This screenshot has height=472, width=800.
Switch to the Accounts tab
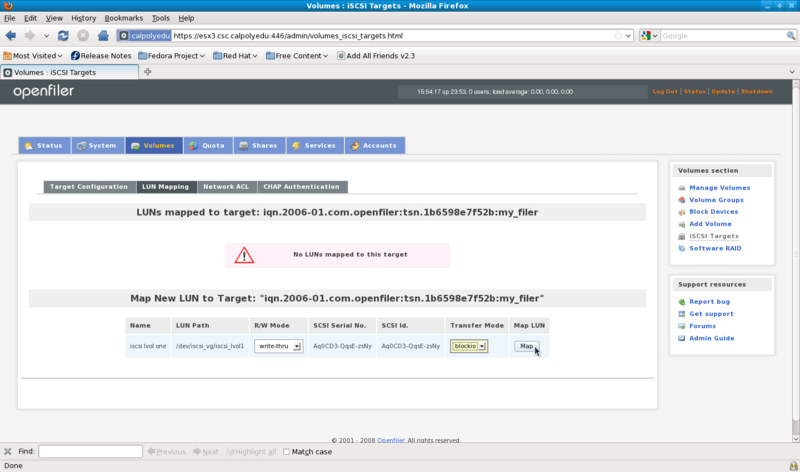pyautogui.click(x=374, y=145)
